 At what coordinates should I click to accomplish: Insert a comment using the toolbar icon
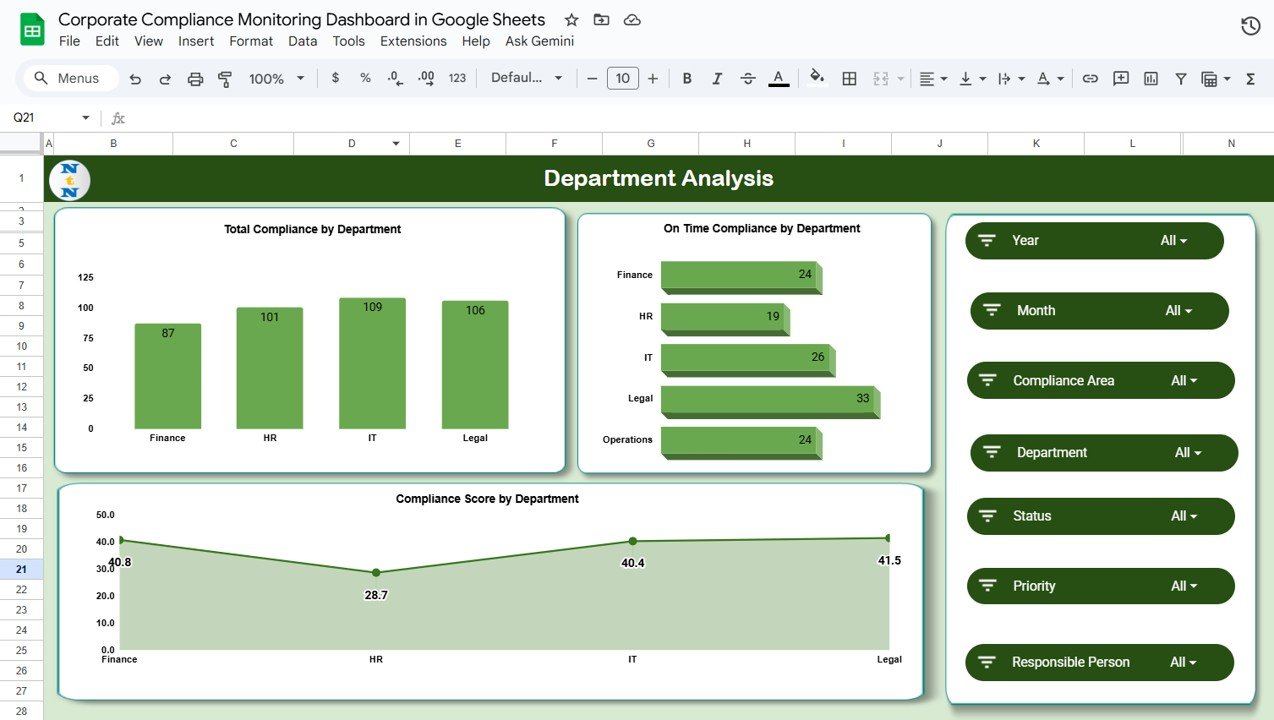[1121, 78]
